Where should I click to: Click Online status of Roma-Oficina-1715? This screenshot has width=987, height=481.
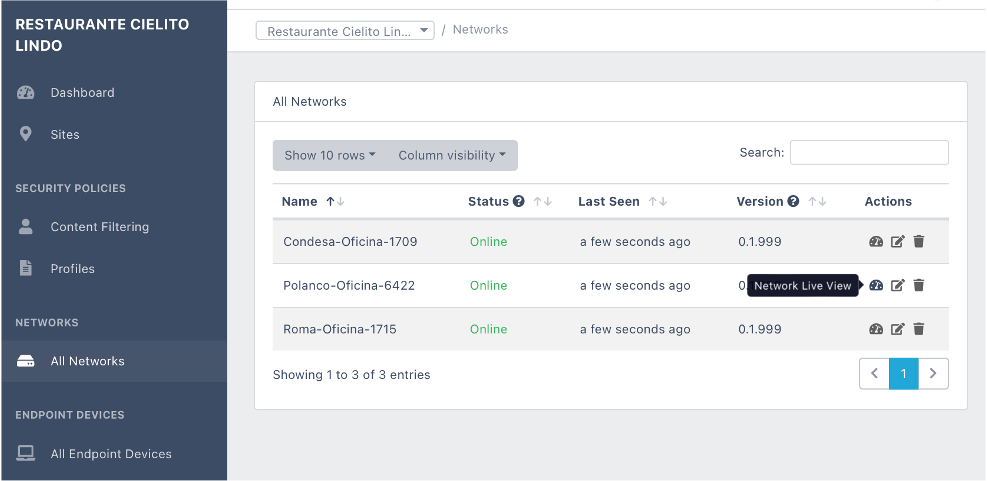pos(488,329)
